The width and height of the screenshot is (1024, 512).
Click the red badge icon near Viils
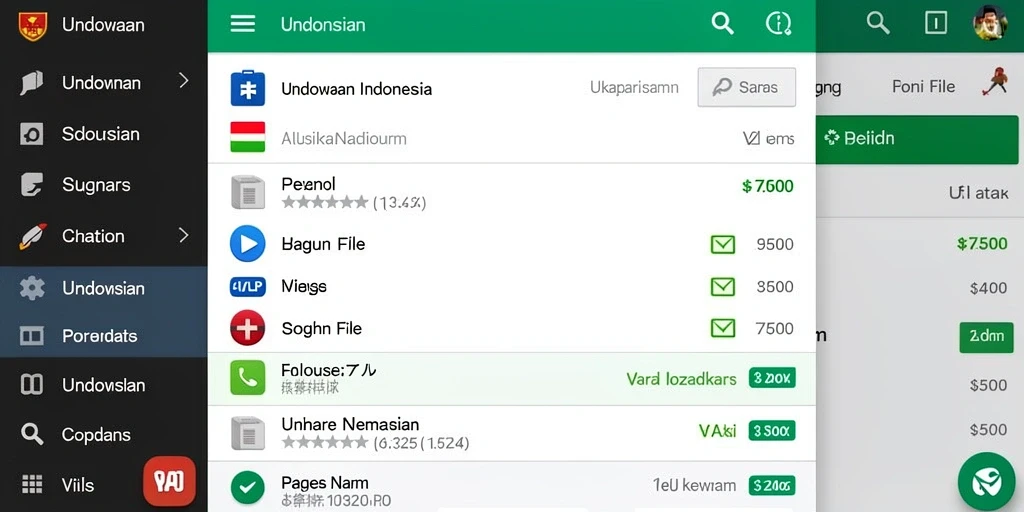click(169, 481)
